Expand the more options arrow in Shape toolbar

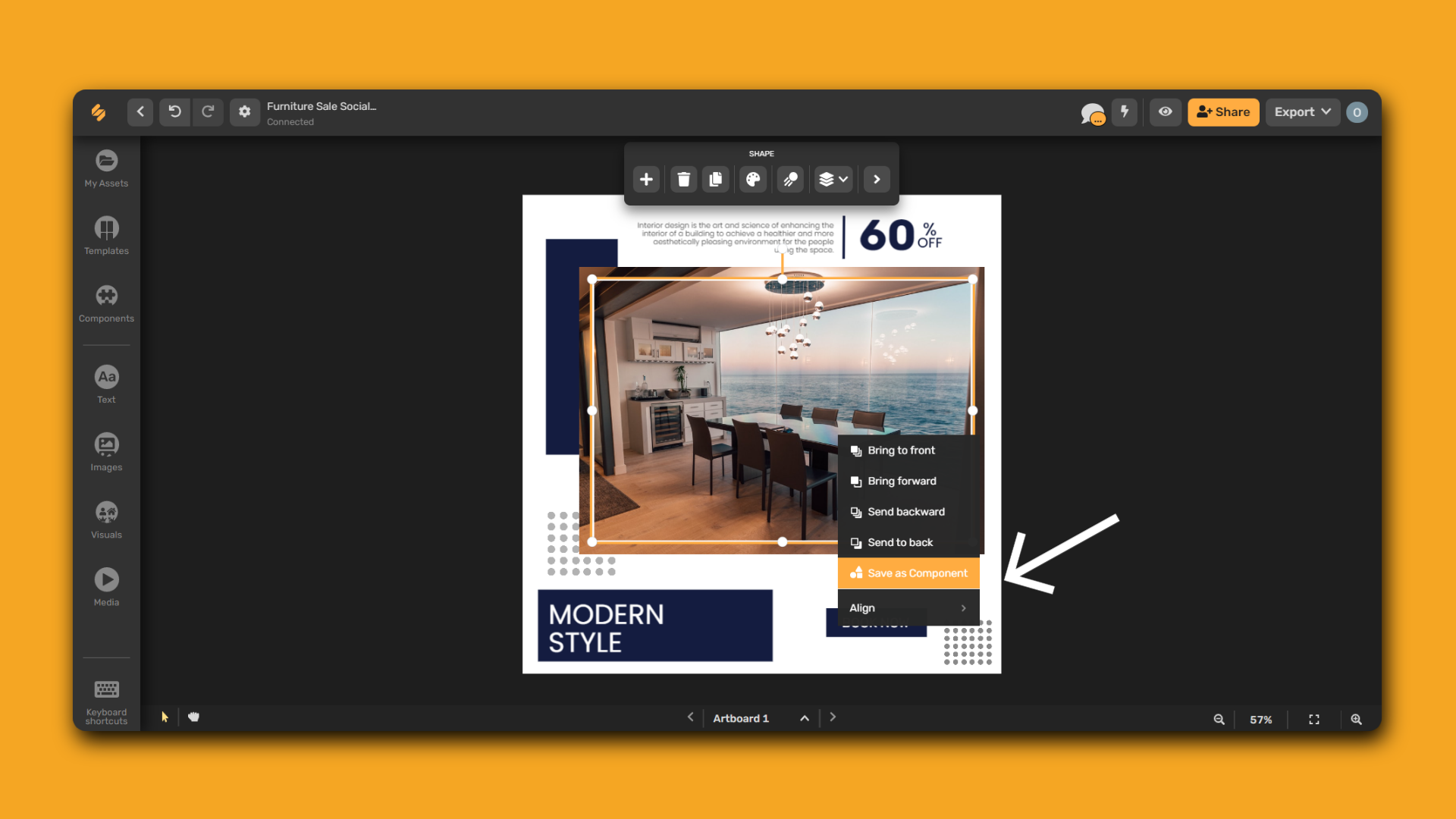[875, 179]
